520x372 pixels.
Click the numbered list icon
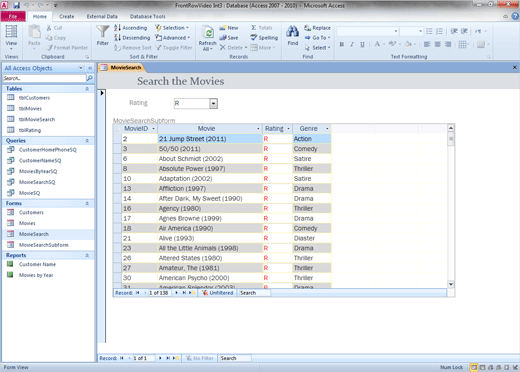tap(440, 31)
